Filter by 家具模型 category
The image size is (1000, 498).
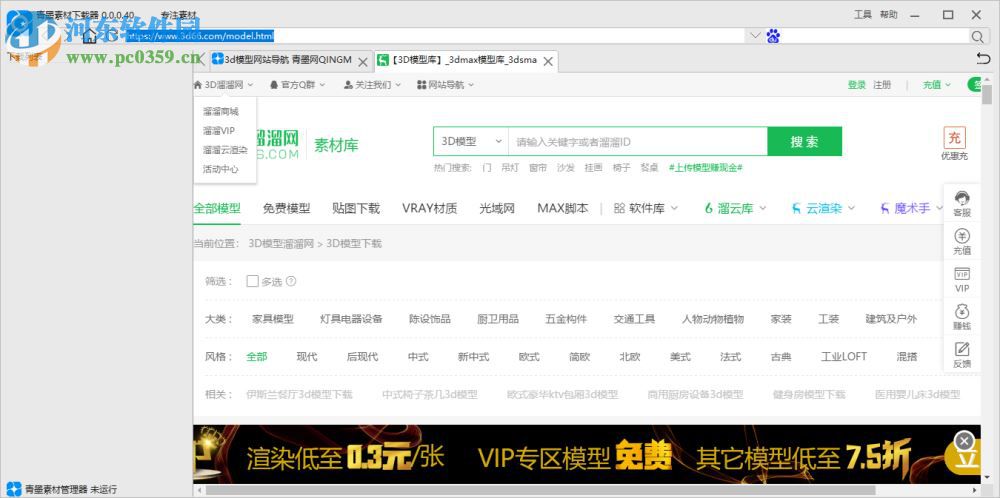coord(273,319)
